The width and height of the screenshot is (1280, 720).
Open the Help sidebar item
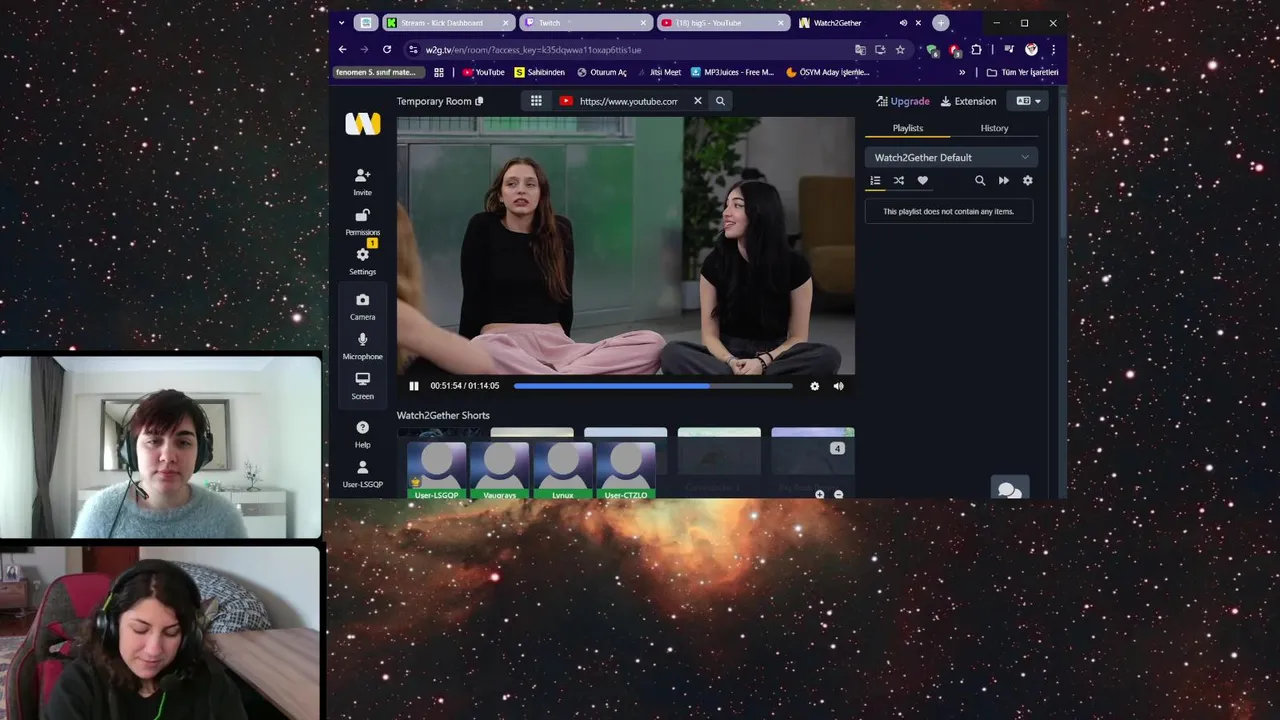tap(362, 434)
